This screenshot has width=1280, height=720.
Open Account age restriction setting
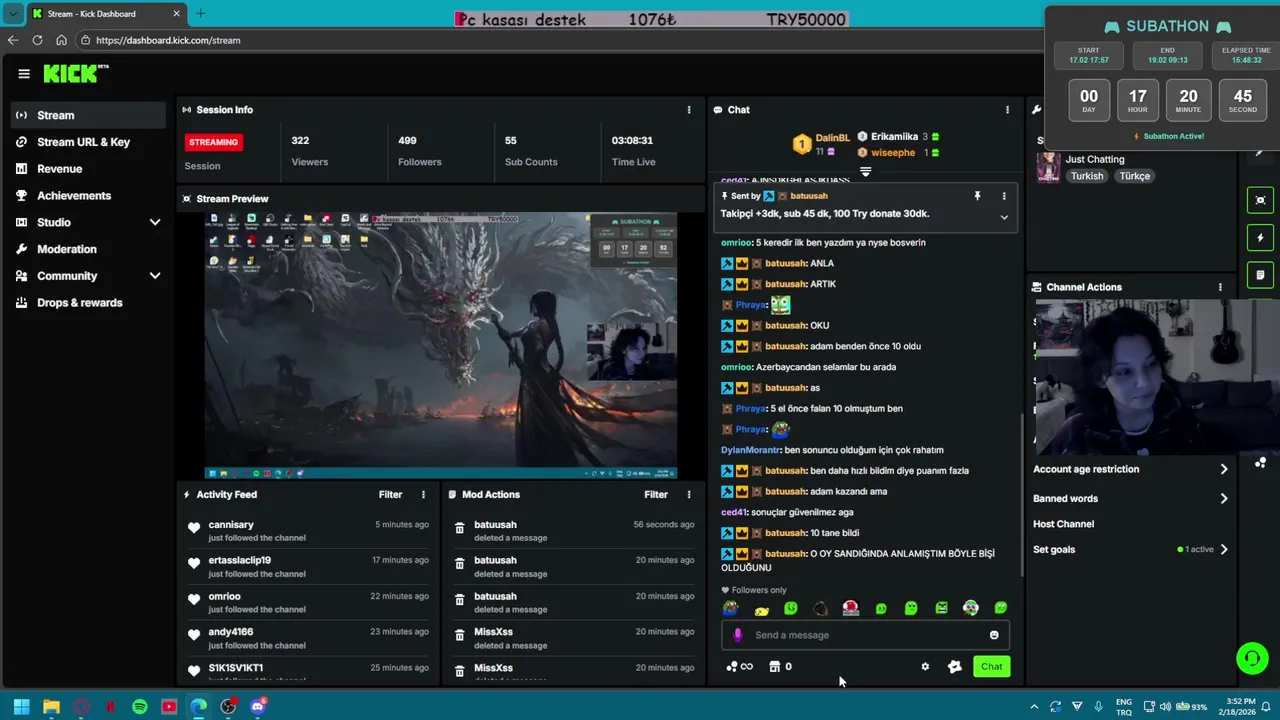1131,469
